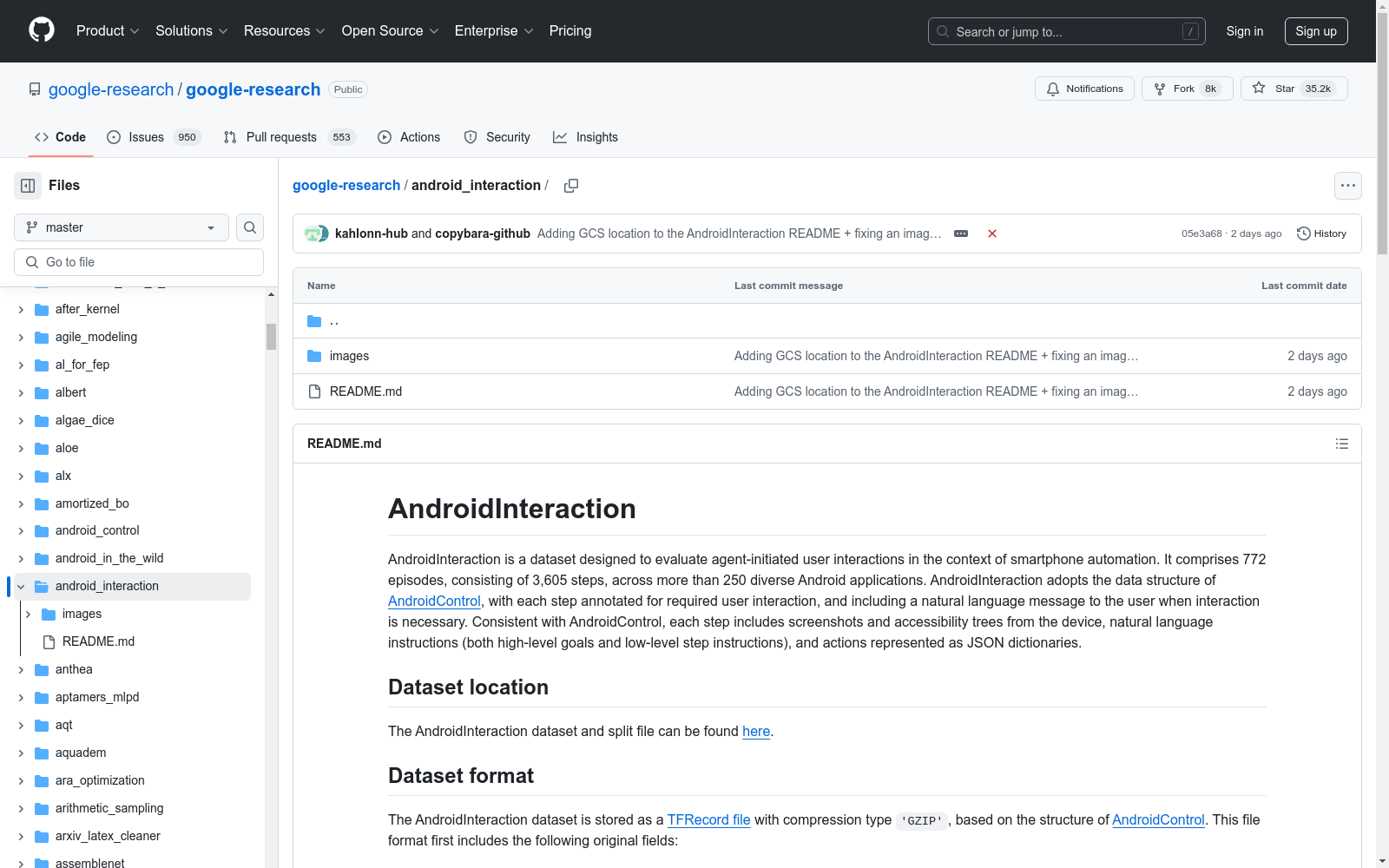Open google-research owner link in header
1389x868 pixels.
coord(111,89)
